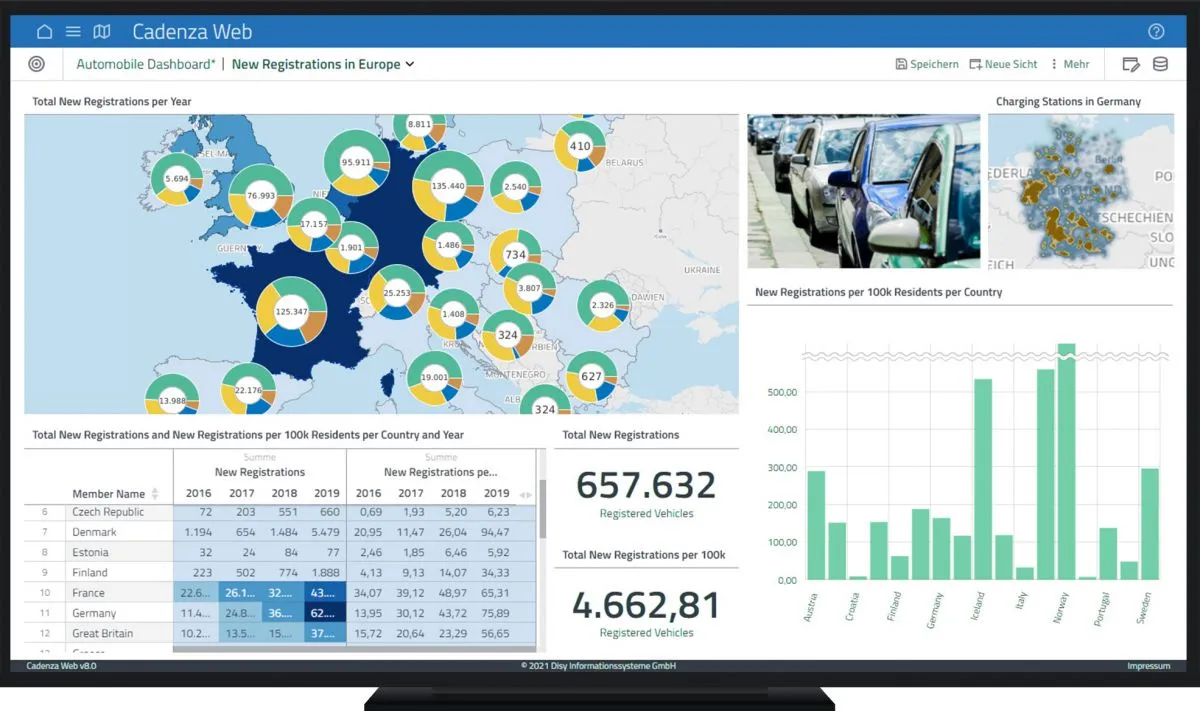Open the Charging Stations in Germany map

[x=1080, y=190]
